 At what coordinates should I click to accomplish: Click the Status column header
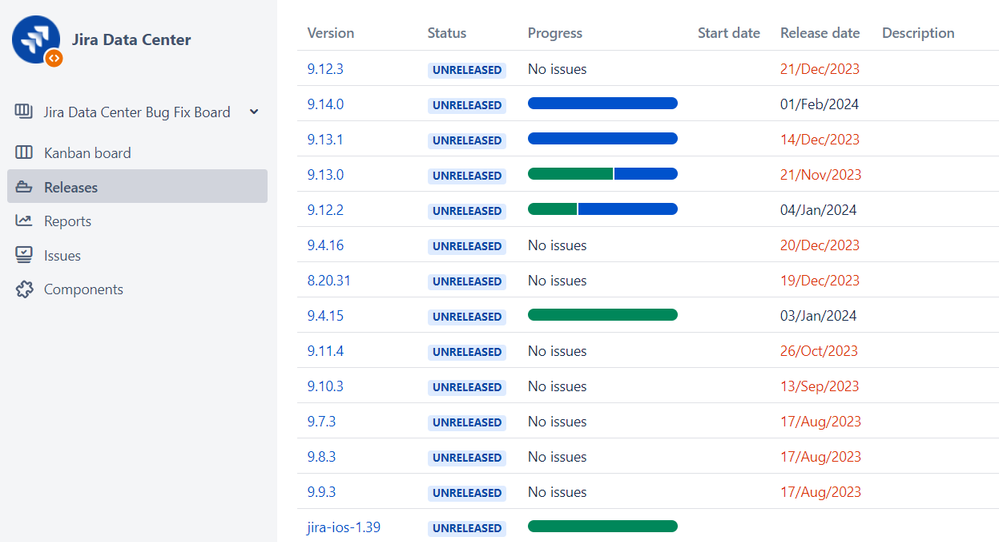447,33
